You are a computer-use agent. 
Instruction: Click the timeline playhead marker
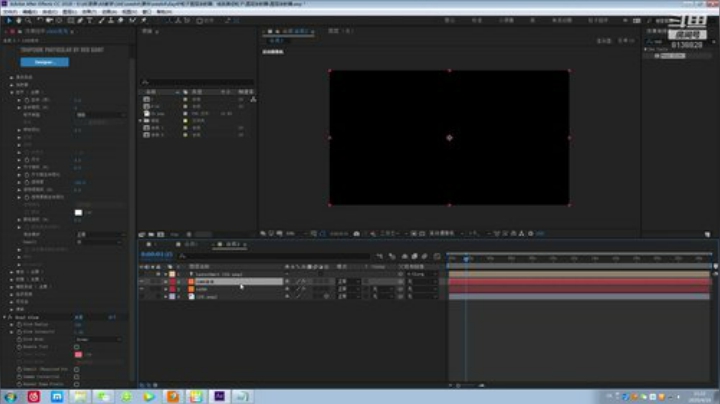(x=466, y=259)
